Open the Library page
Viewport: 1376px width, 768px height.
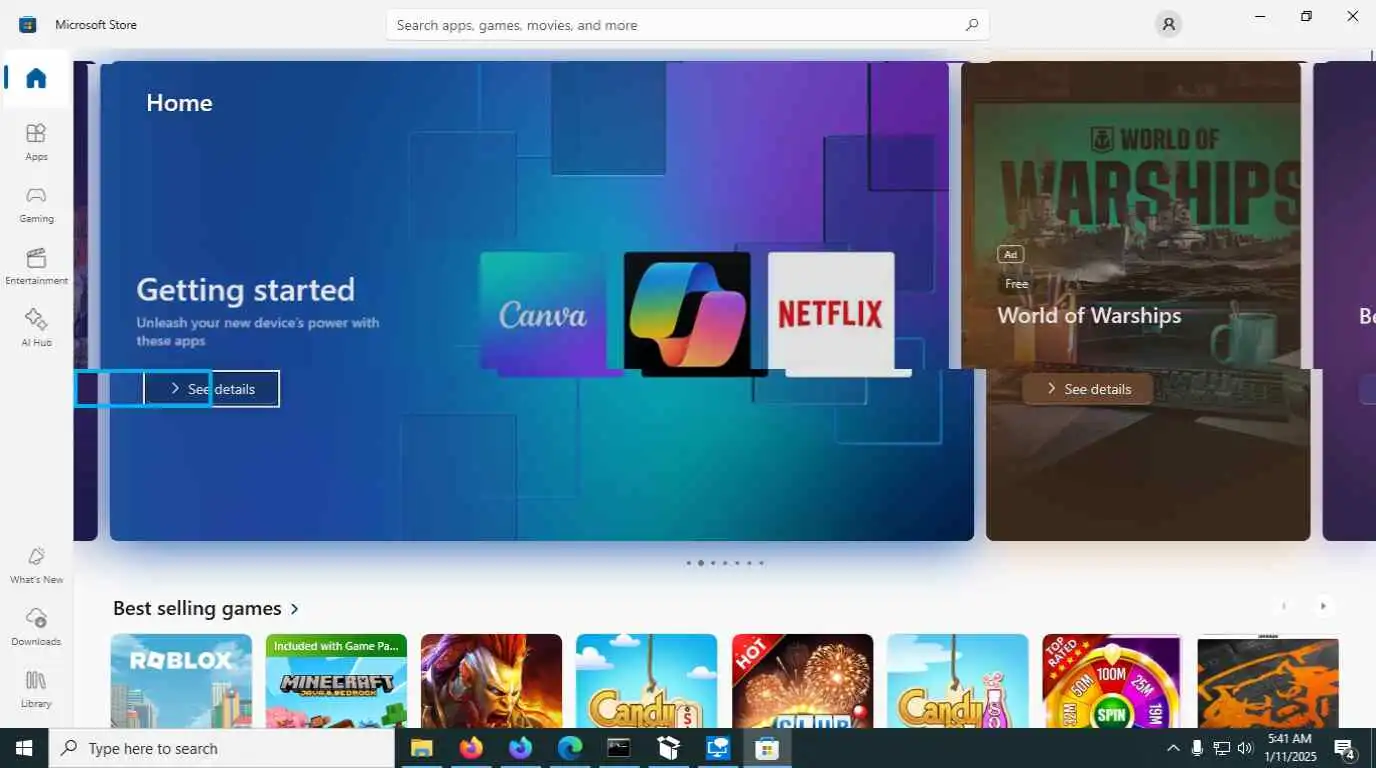[x=36, y=689]
